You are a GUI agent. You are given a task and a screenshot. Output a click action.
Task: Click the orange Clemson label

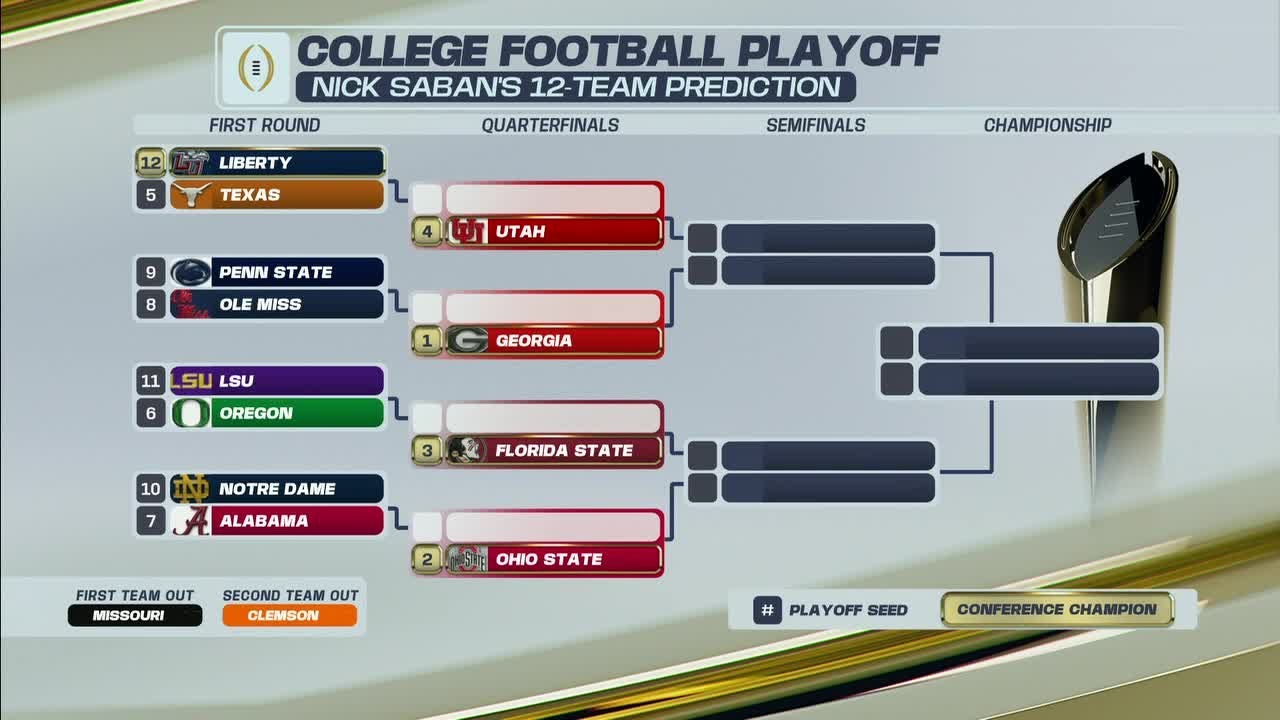(290, 615)
